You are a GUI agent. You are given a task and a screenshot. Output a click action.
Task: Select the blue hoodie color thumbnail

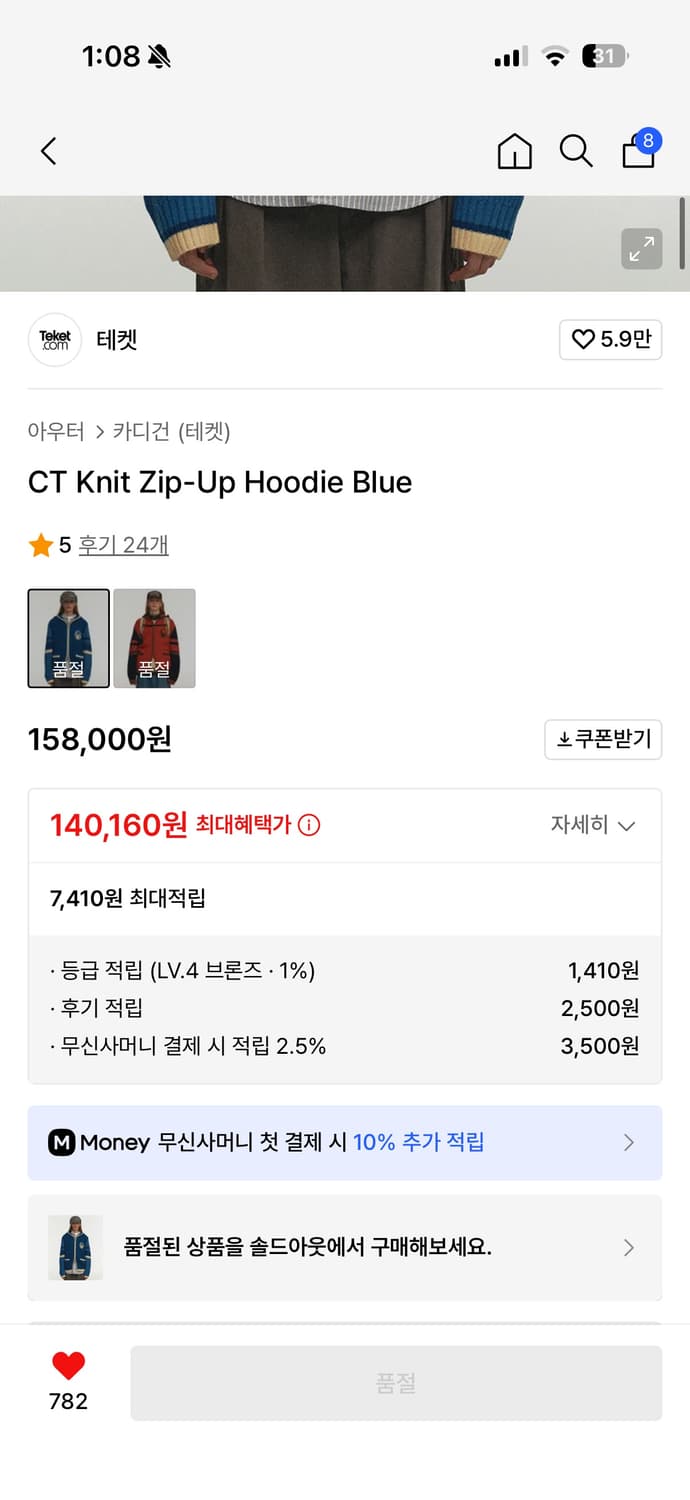(x=68, y=638)
